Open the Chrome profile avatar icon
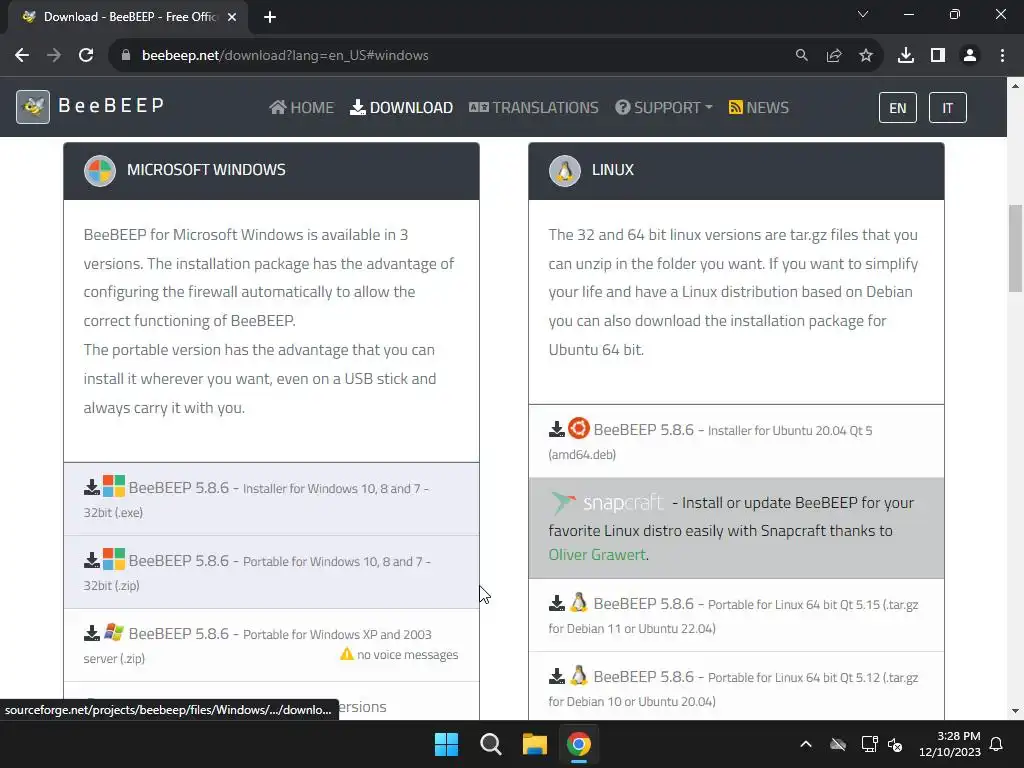The width and height of the screenshot is (1024, 768). 970,56
